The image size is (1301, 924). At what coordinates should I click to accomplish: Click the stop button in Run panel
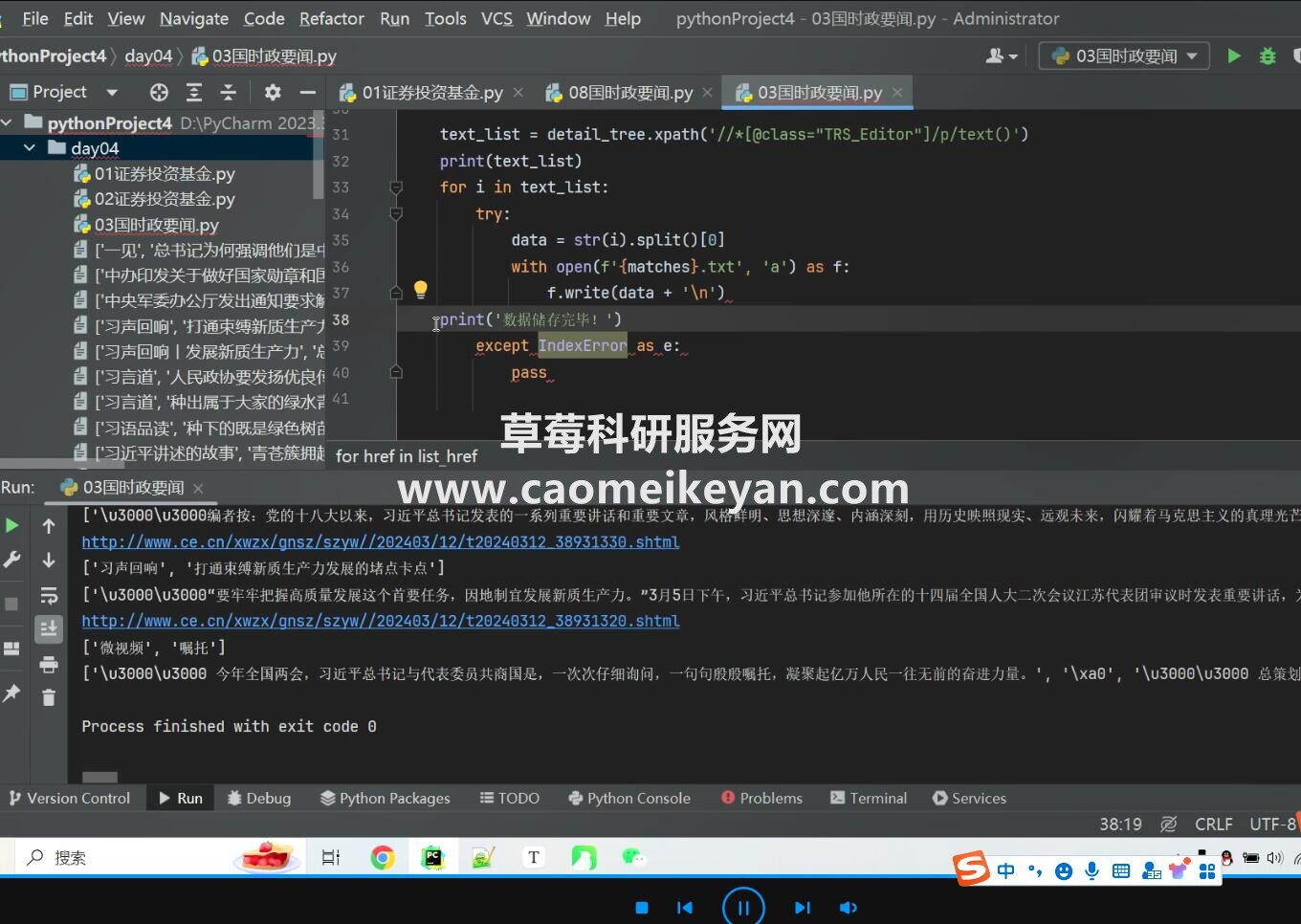coord(11,604)
